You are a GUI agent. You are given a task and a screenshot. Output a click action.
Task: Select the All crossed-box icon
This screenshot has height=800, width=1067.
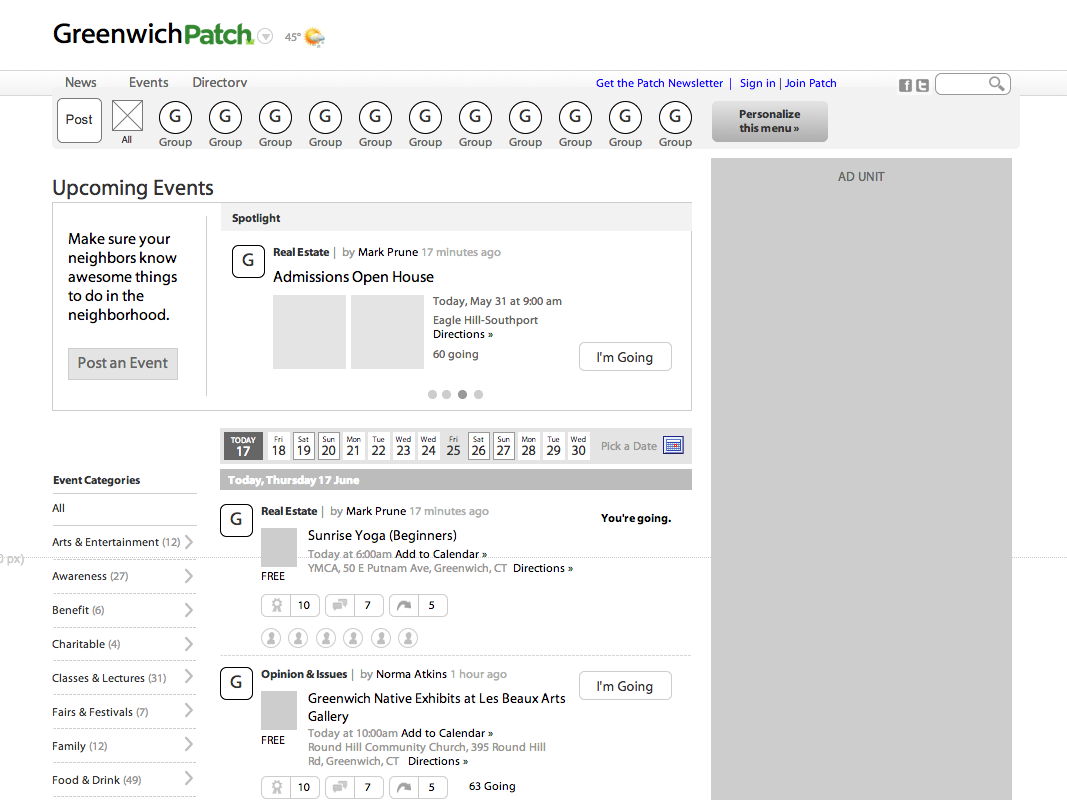(127, 115)
